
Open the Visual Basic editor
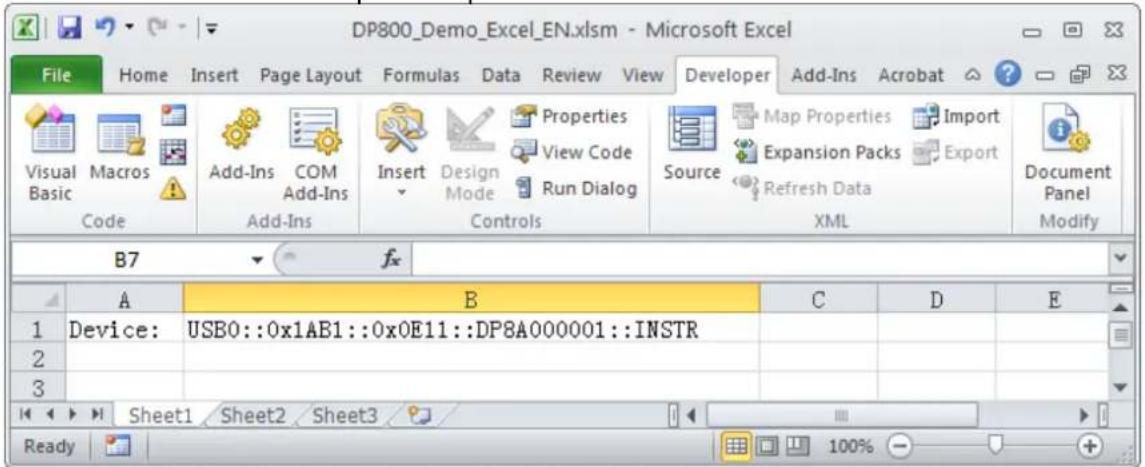pos(50,156)
